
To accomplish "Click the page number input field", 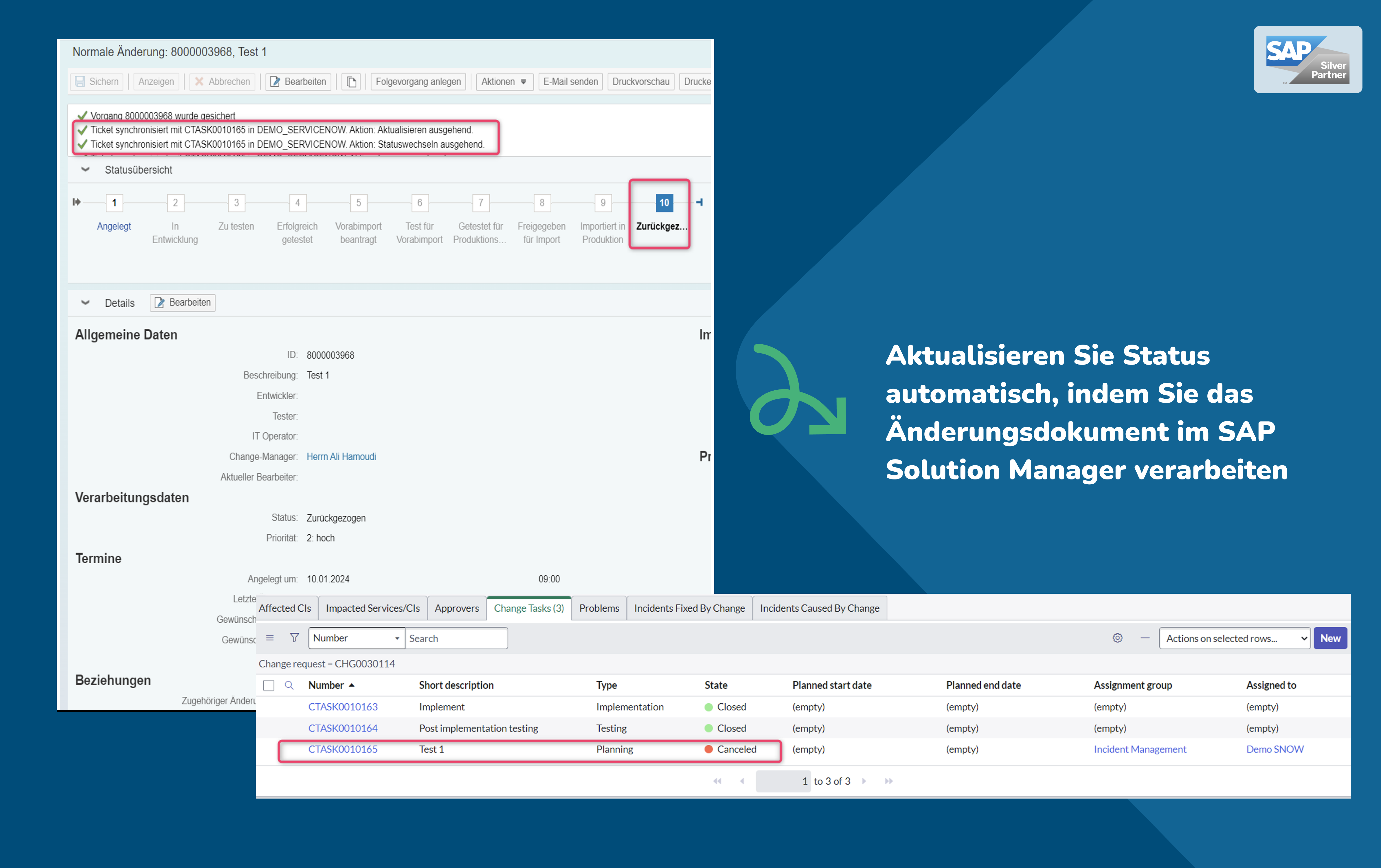I will (x=783, y=781).
